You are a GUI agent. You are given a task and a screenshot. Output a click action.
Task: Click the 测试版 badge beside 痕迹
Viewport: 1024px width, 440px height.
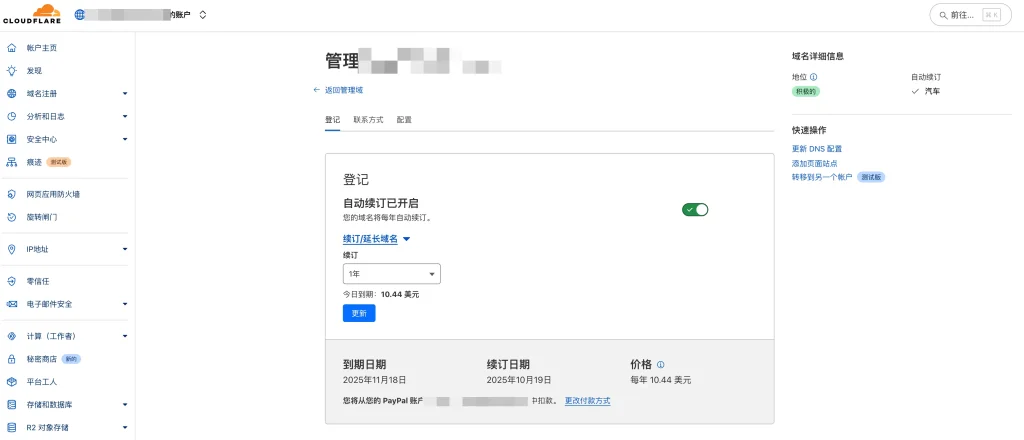58,162
